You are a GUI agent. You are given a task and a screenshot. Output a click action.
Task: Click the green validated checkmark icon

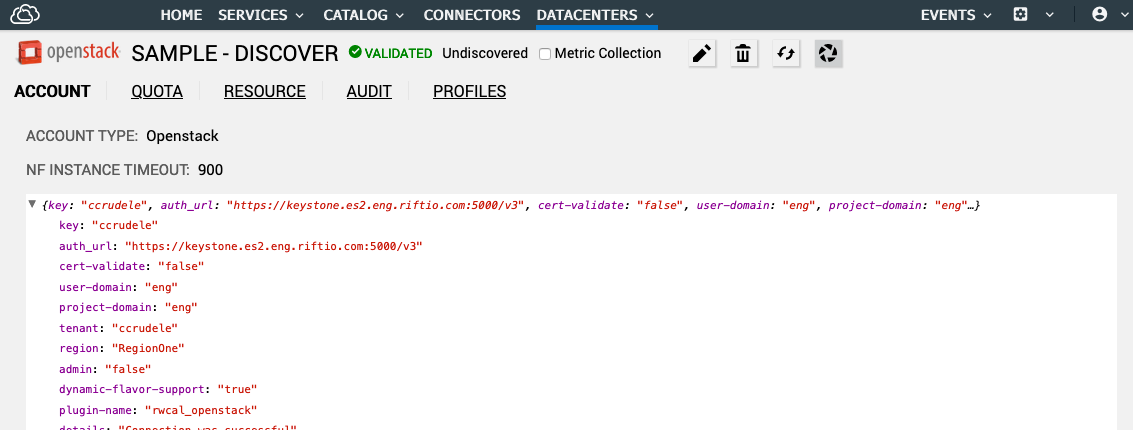pyautogui.click(x=354, y=53)
